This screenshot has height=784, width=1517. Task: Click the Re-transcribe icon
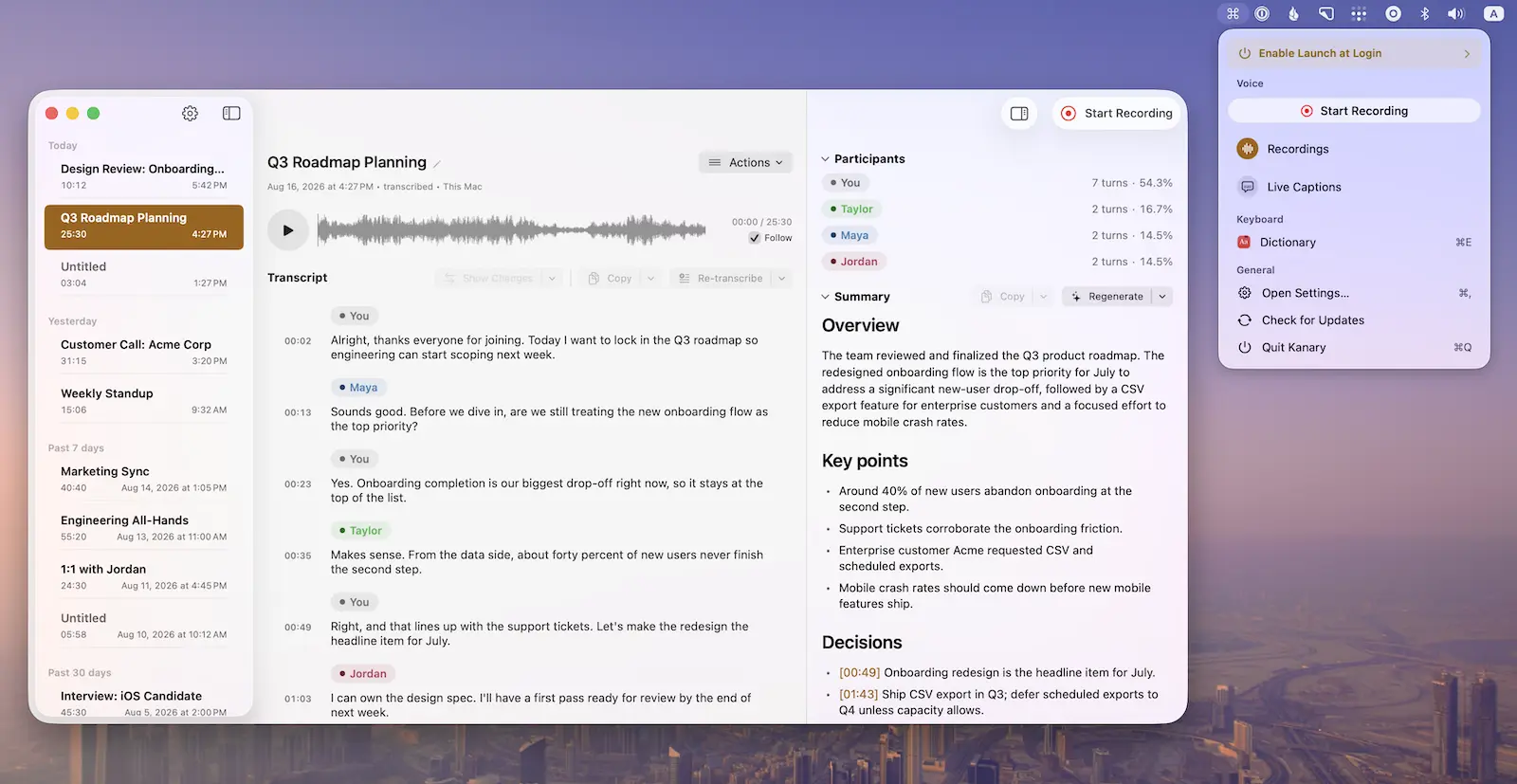click(685, 279)
